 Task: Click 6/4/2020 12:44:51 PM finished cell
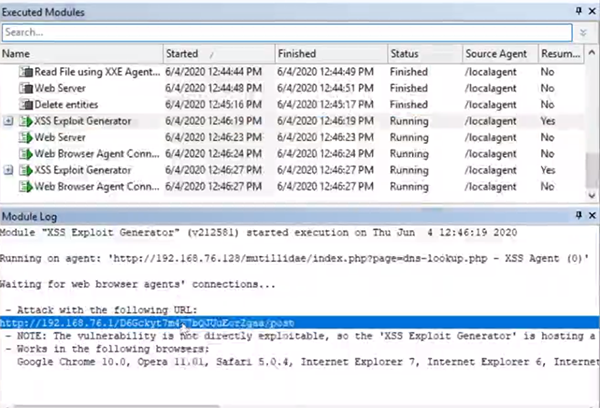tap(325, 88)
